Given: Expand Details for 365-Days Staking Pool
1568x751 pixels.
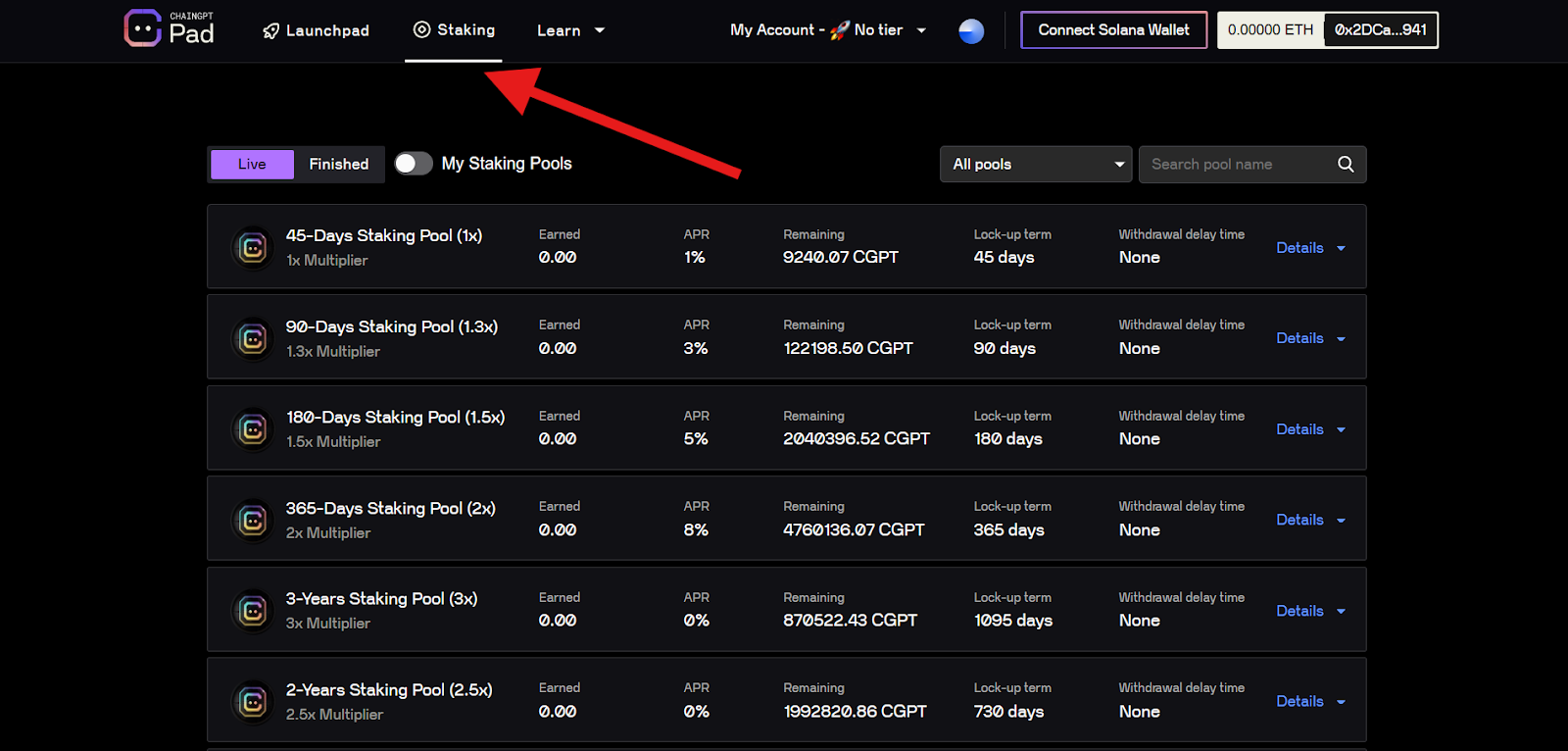Looking at the screenshot, I should [1310, 520].
